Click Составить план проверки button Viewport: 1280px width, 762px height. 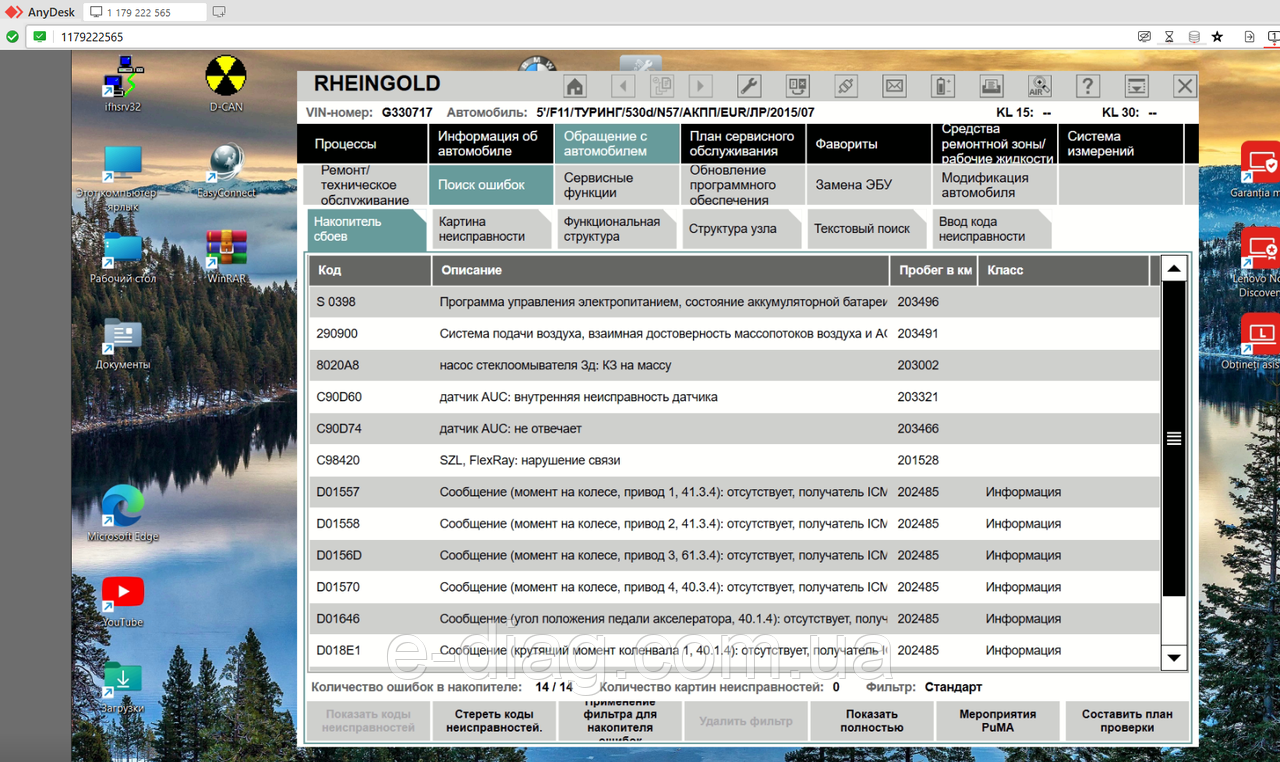tap(1127, 721)
